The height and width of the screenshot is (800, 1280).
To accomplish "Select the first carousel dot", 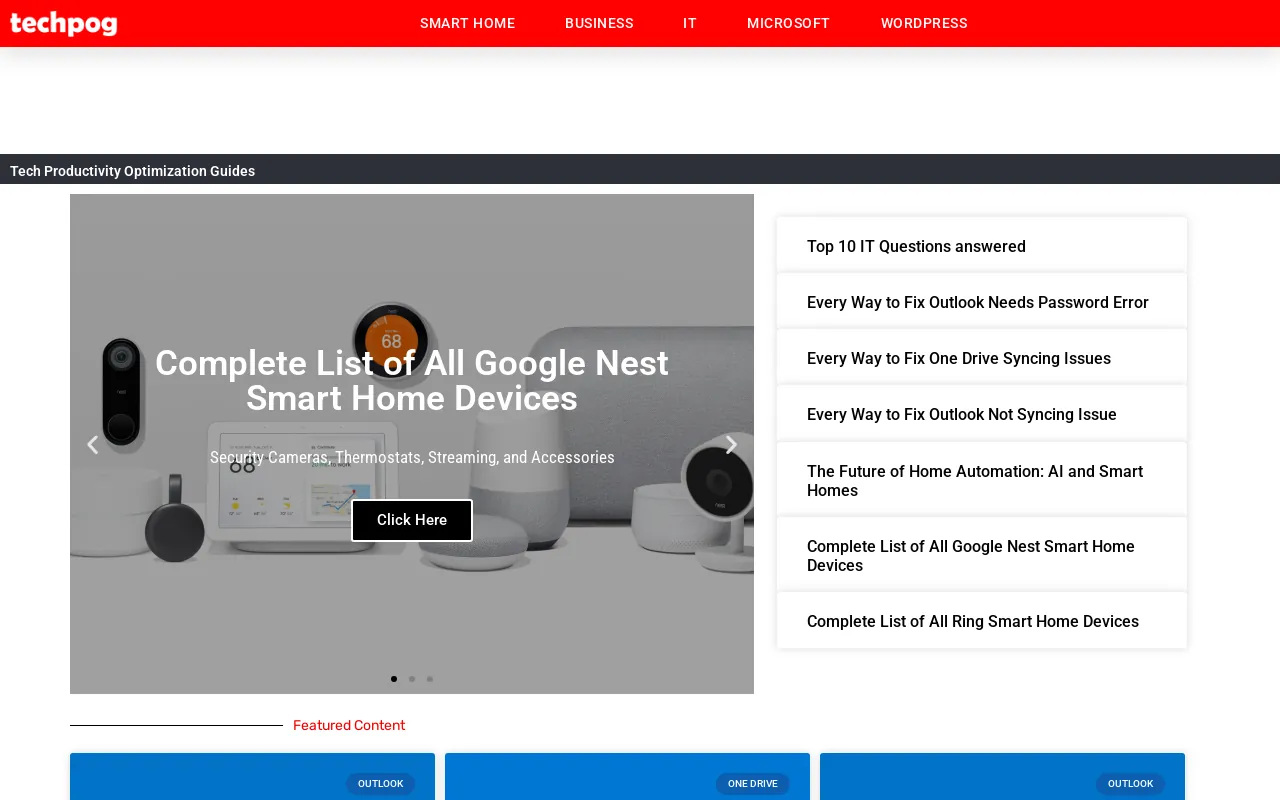I will point(394,679).
